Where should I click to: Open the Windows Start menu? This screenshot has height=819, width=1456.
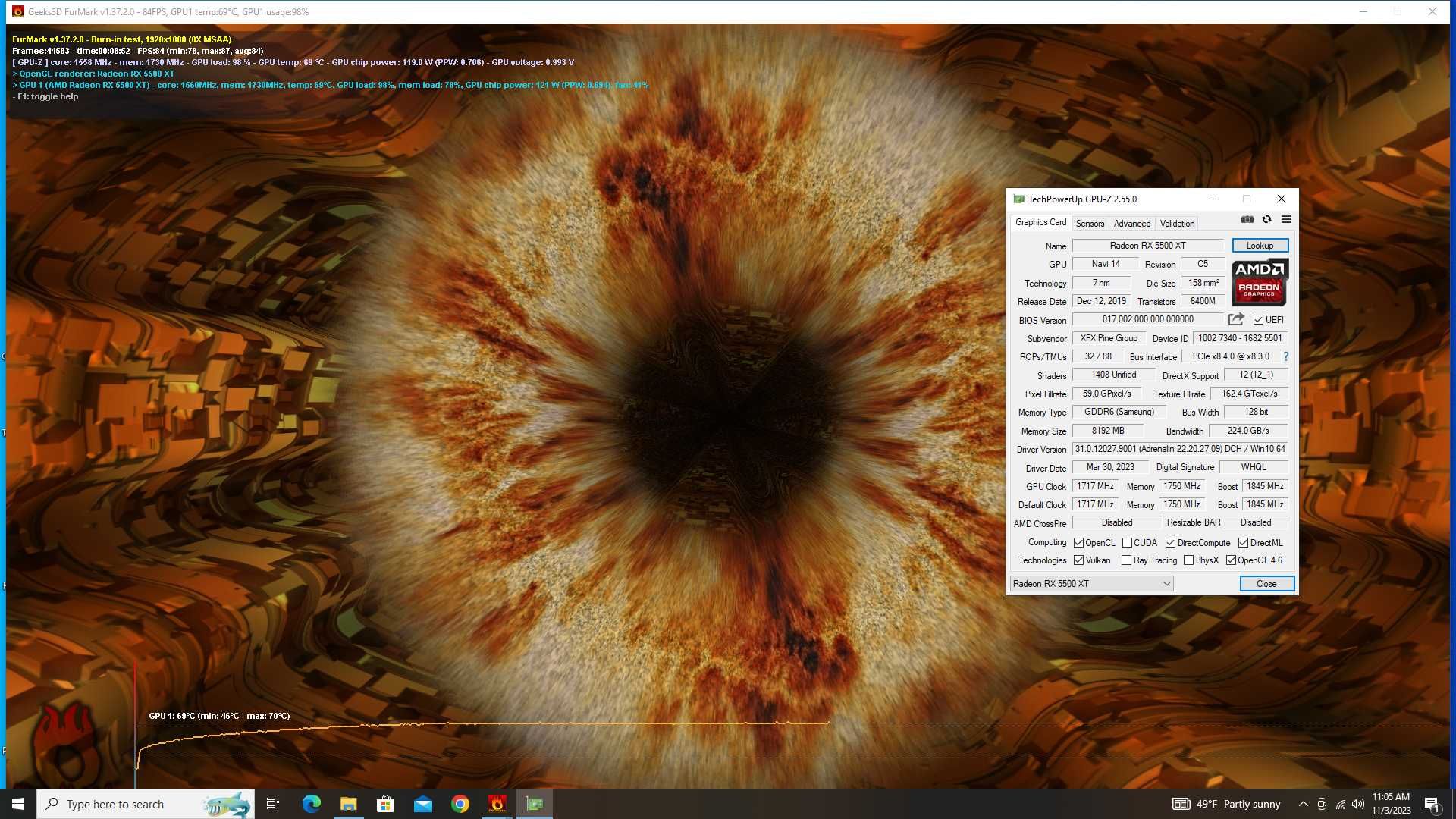point(18,804)
